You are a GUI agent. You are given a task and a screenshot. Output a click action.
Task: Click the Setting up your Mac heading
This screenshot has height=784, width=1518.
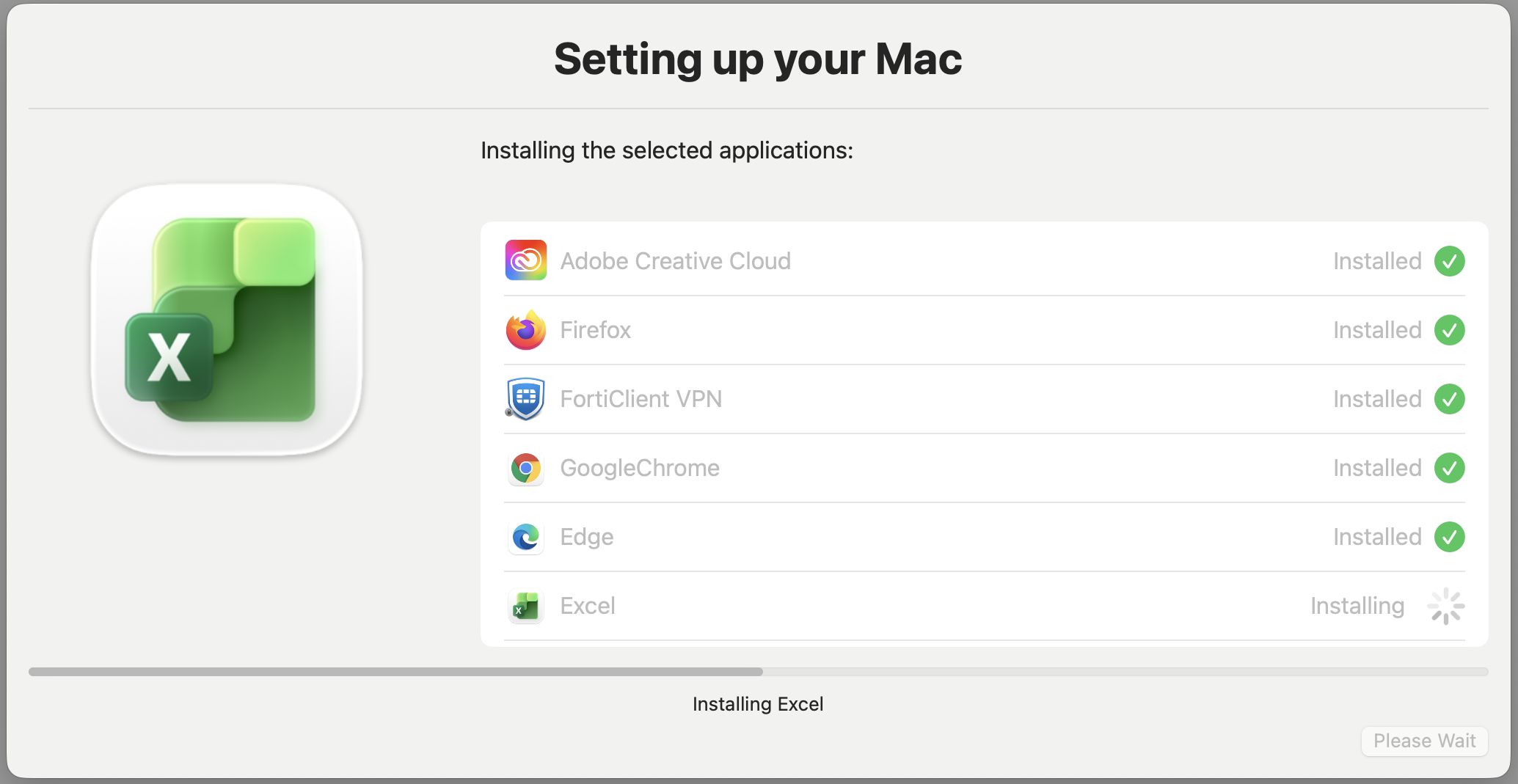click(758, 59)
